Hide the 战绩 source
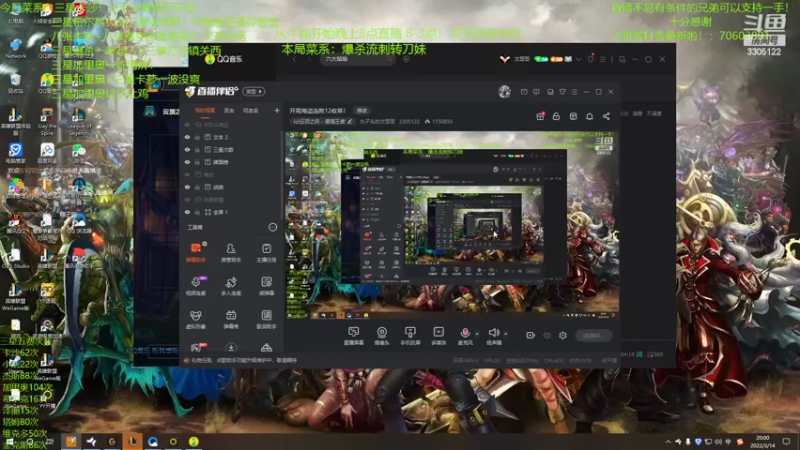Viewport: 800px width, 450px height. (187, 187)
